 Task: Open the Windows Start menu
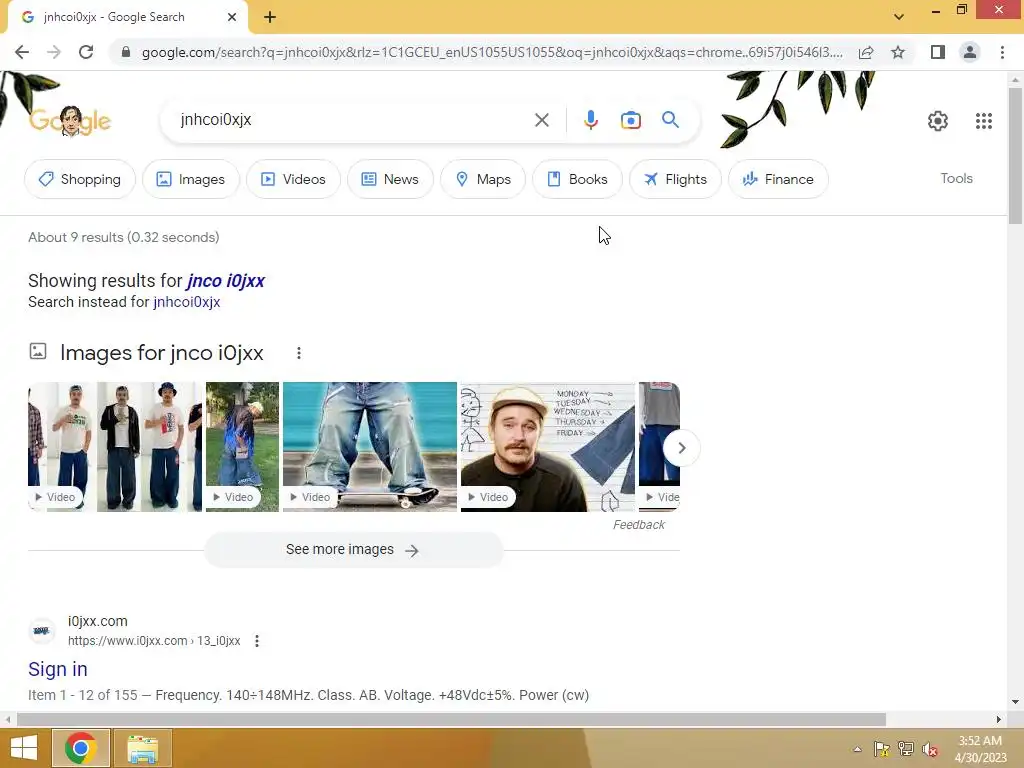tap(24, 748)
